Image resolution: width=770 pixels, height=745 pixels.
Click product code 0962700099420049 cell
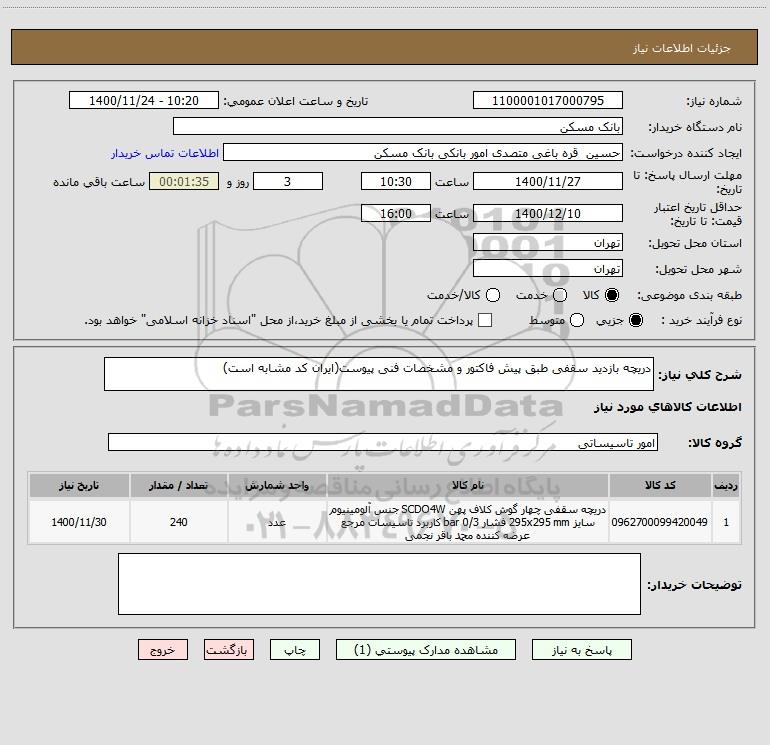click(x=660, y=522)
